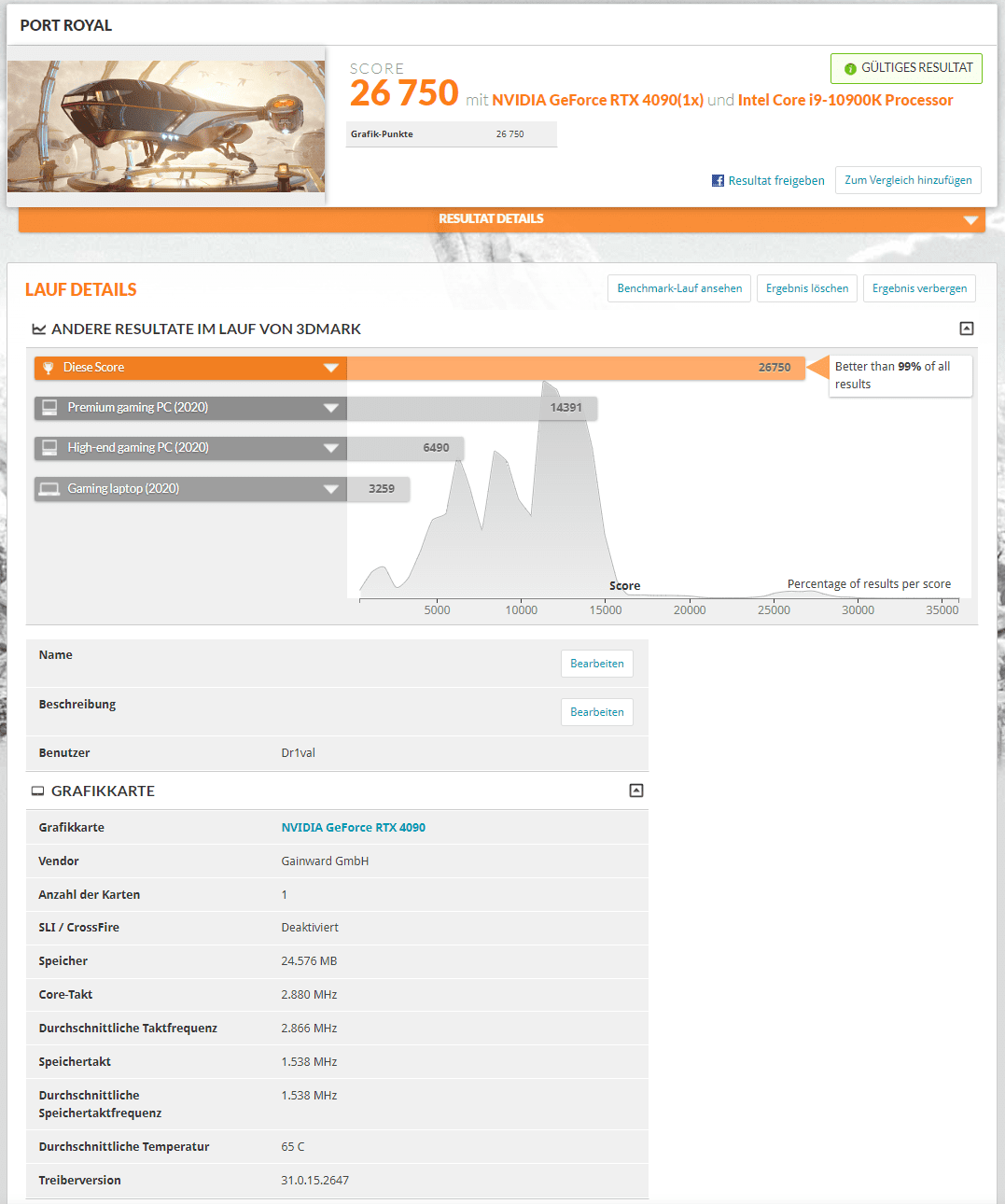Click the Anzahl der Karten label
Image resolution: width=1005 pixels, height=1204 pixels.
90,895
